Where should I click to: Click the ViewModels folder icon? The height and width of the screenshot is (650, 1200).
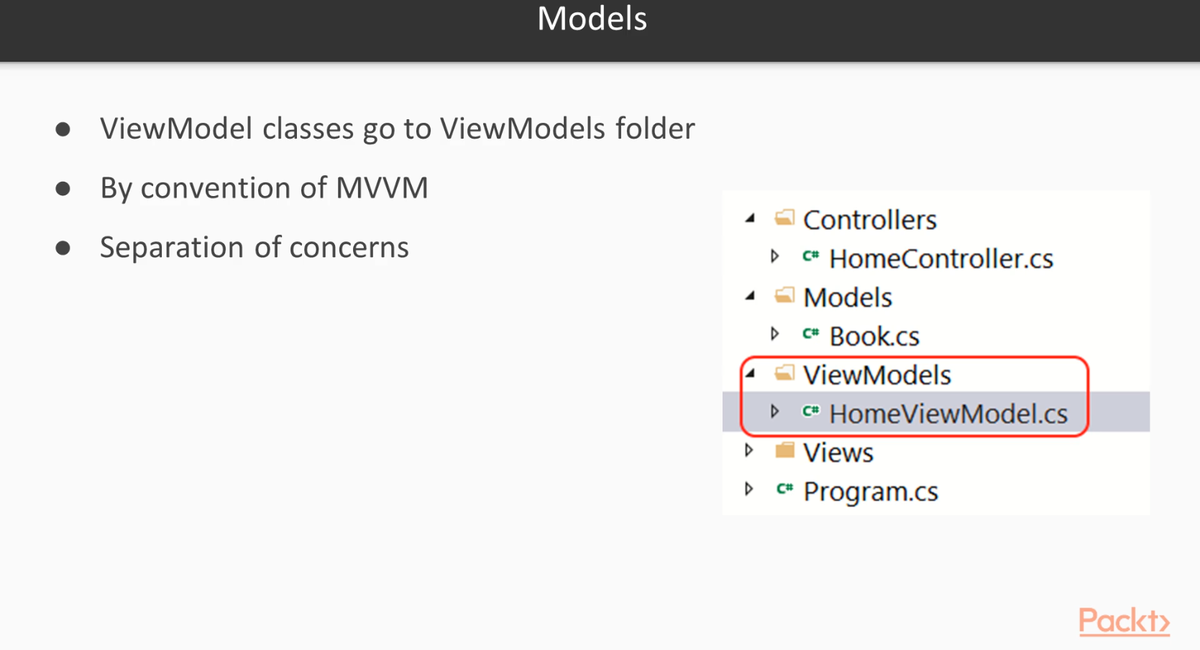tap(784, 375)
